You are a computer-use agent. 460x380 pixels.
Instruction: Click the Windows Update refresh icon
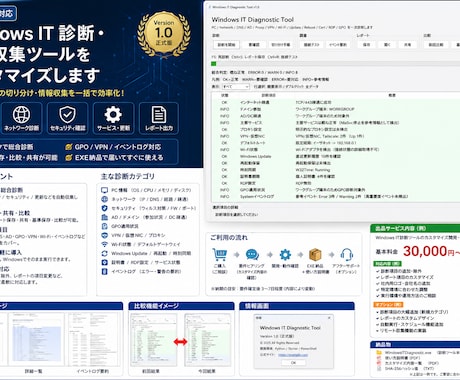coord(104,253)
